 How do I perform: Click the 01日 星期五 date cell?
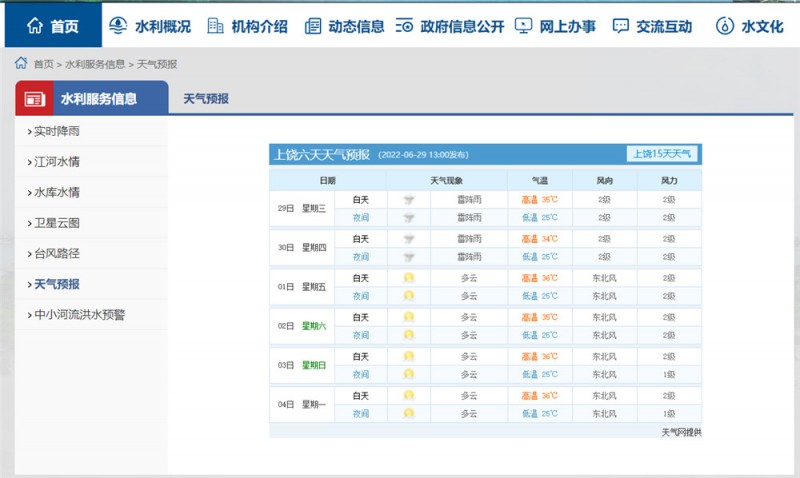pos(302,287)
